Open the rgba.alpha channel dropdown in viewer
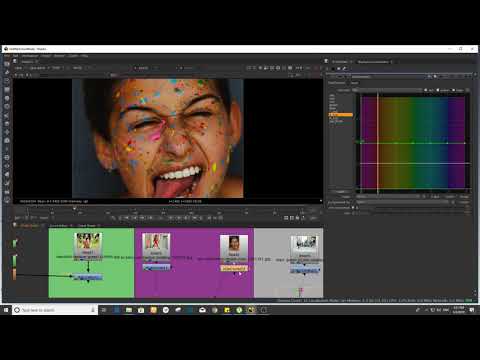Viewport: 480px width, 360px height. (39, 68)
